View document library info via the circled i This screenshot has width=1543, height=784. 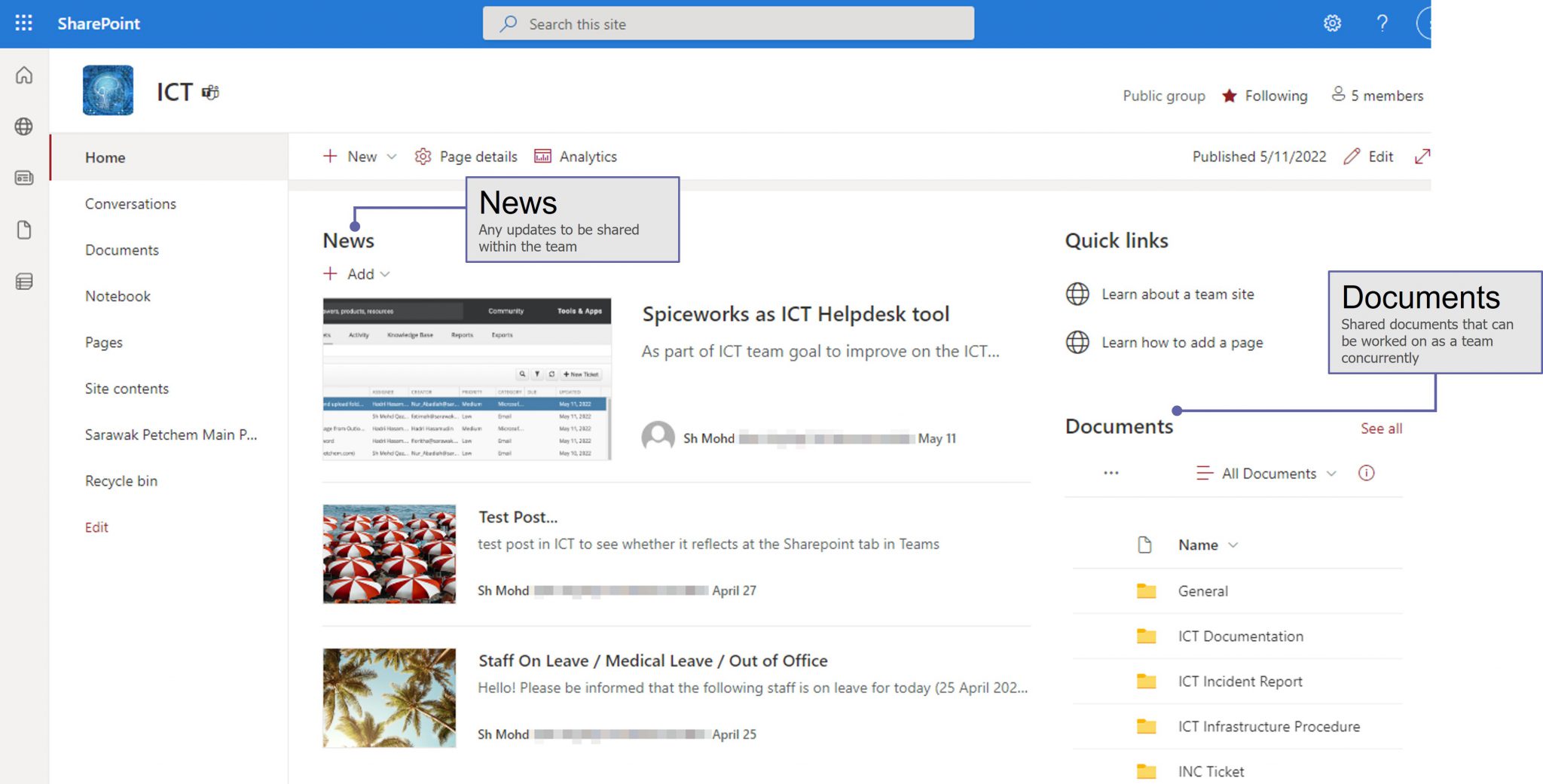[x=1367, y=473]
